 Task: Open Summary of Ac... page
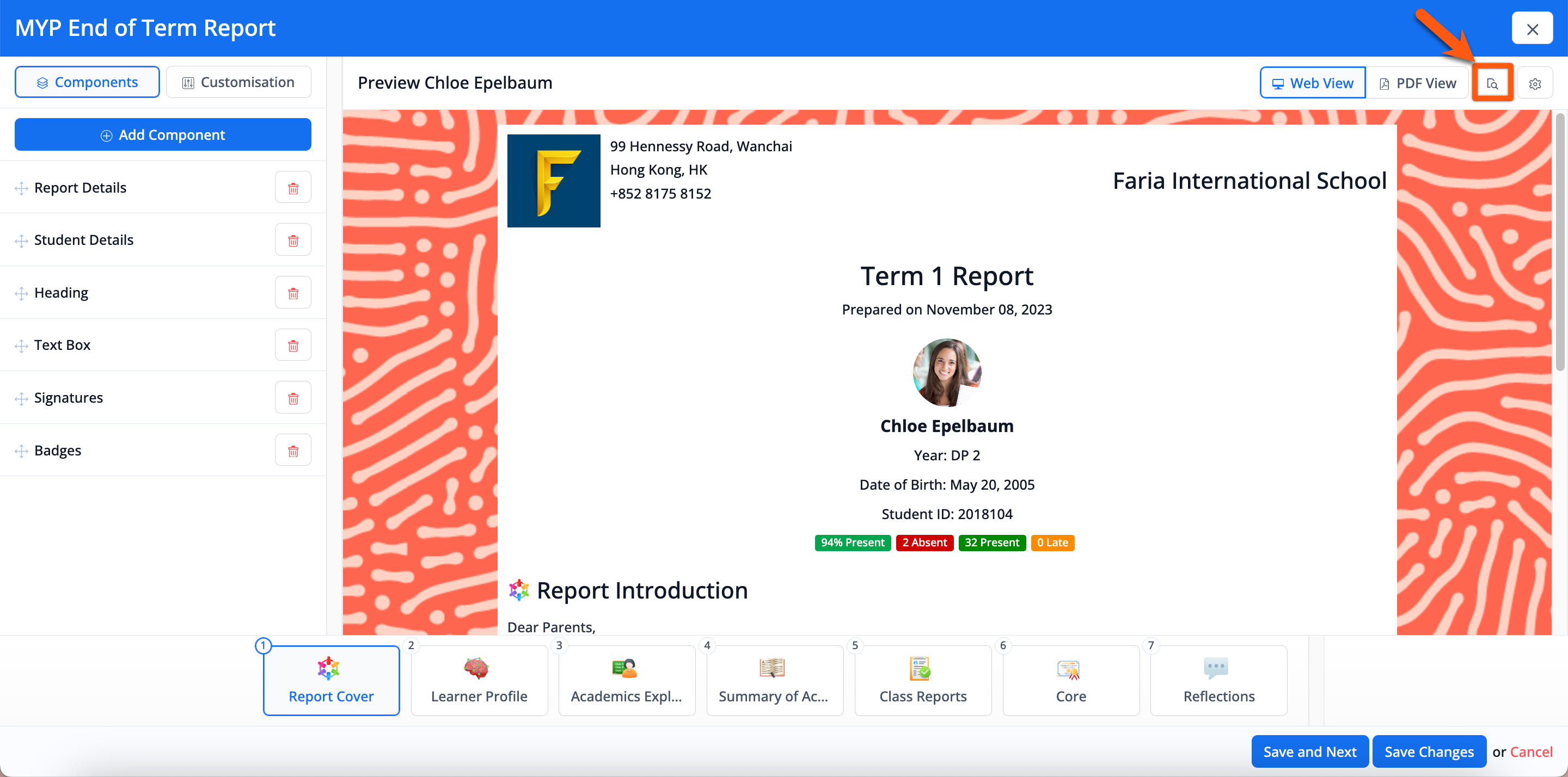774,680
